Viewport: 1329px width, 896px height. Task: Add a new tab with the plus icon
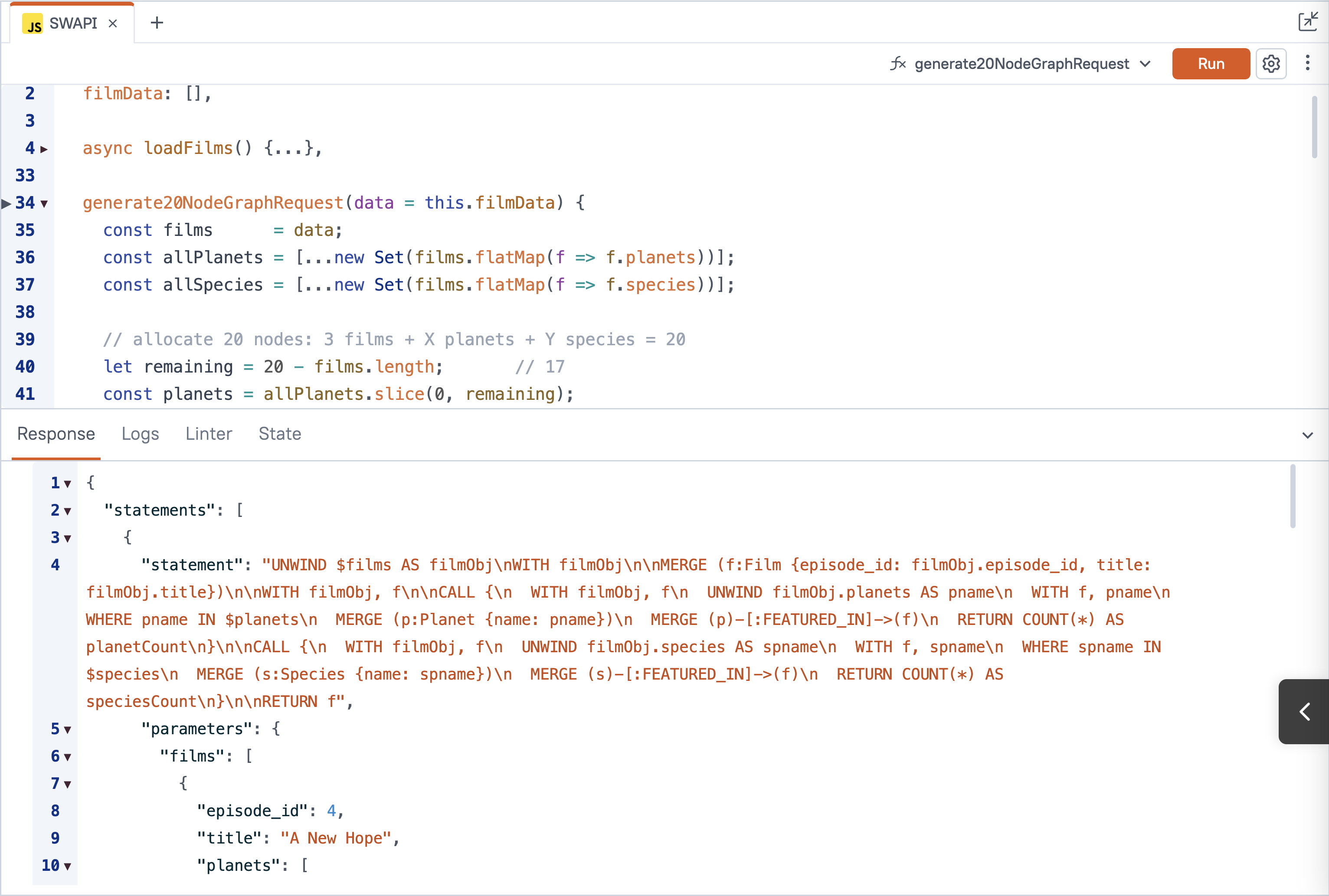(157, 23)
